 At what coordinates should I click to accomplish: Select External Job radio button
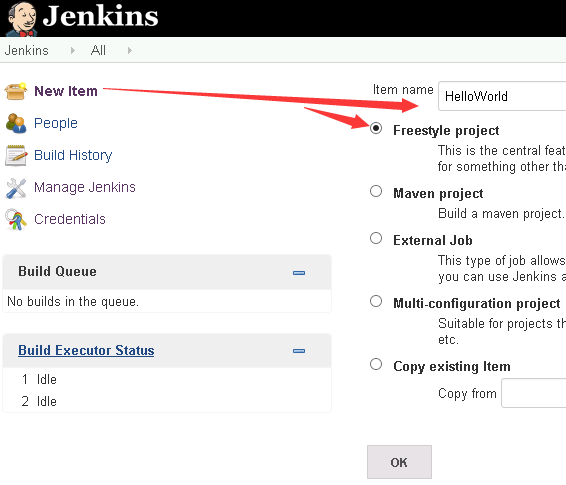376,238
